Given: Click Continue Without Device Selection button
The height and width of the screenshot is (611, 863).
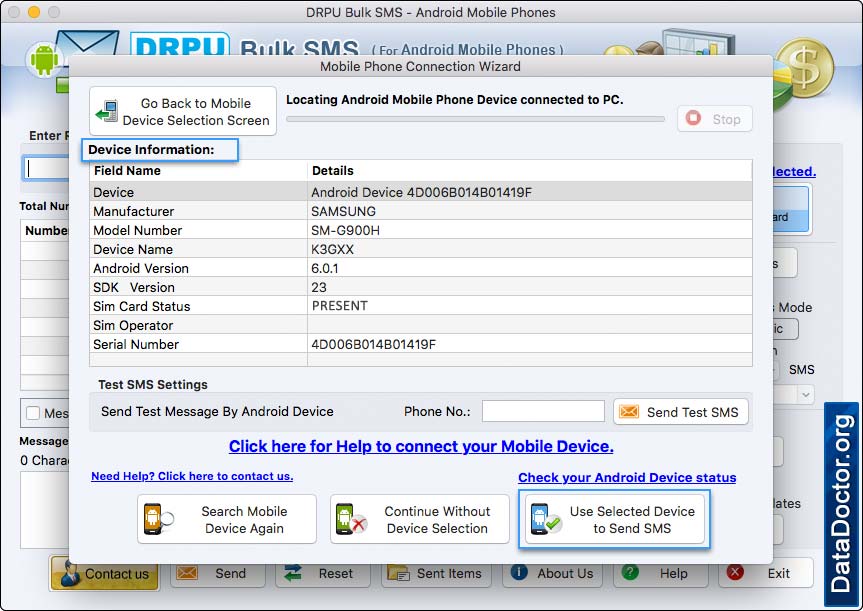Looking at the screenshot, I should click(x=419, y=519).
